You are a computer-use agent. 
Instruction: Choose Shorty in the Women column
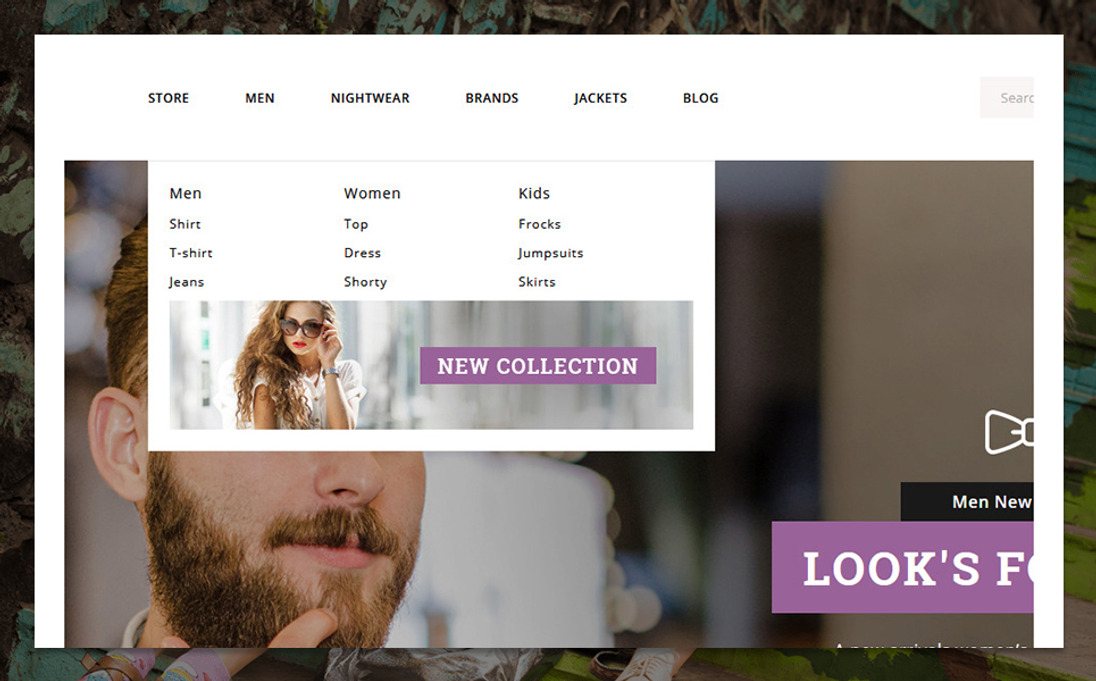click(x=365, y=282)
